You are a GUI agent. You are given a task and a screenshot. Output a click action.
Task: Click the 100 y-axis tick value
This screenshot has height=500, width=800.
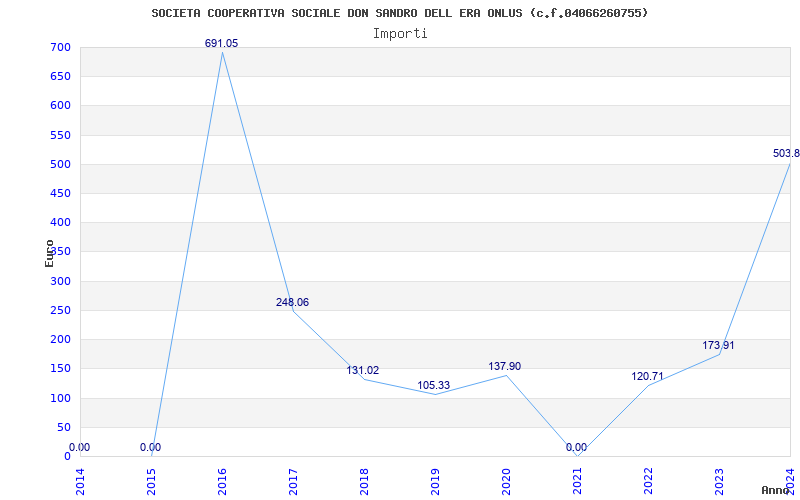(x=60, y=398)
